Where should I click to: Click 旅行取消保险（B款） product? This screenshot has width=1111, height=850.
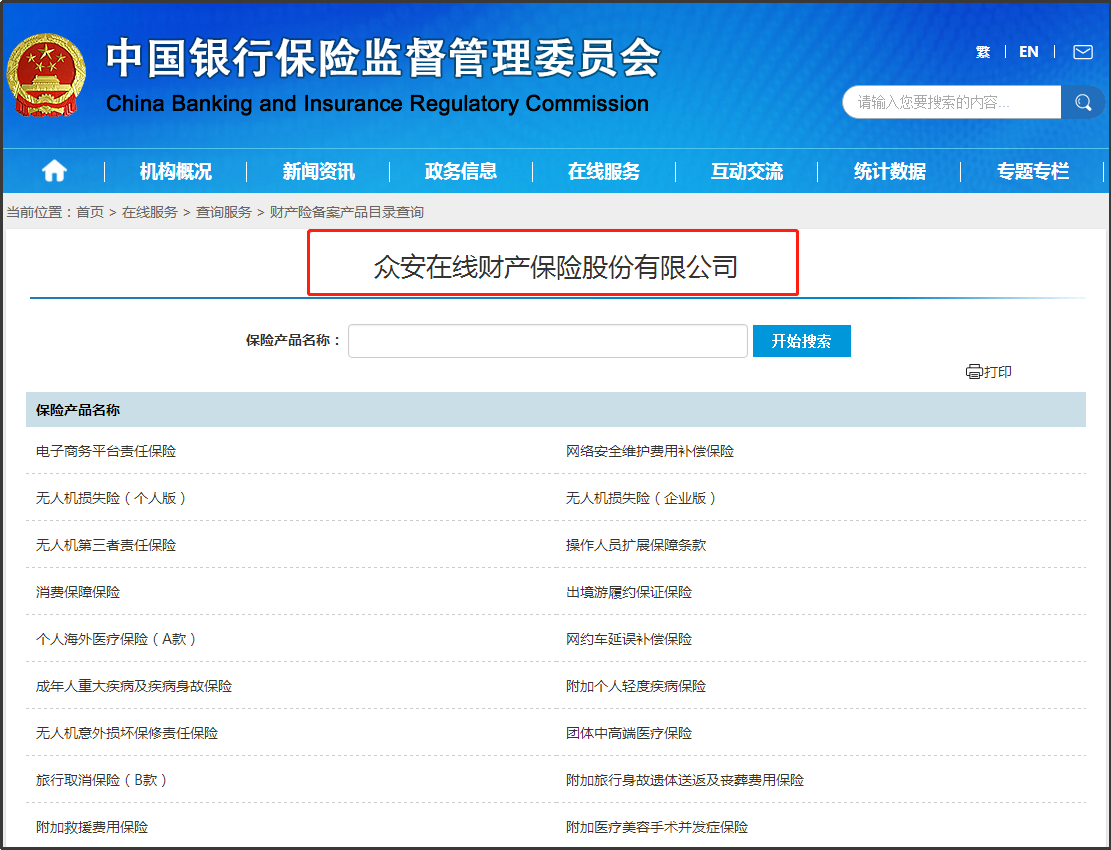pyautogui.click(x=102, y=780)
